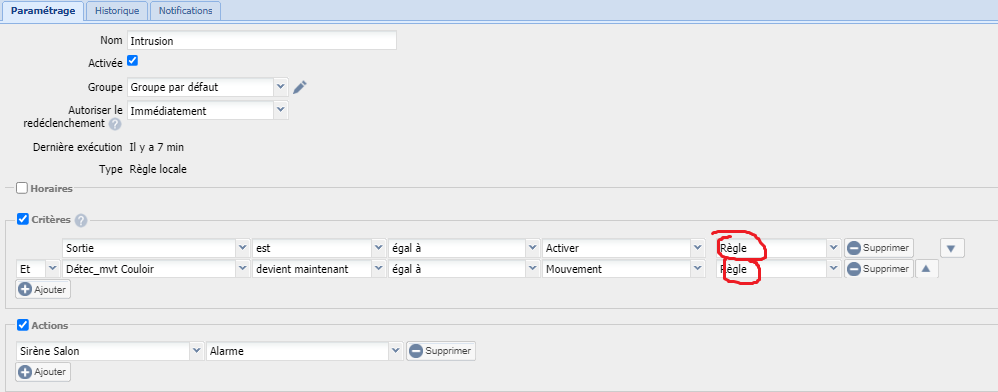This screenshot has width=998, height=392.
Task: Click the Nom field containing Intrusion
Action: 262,40
